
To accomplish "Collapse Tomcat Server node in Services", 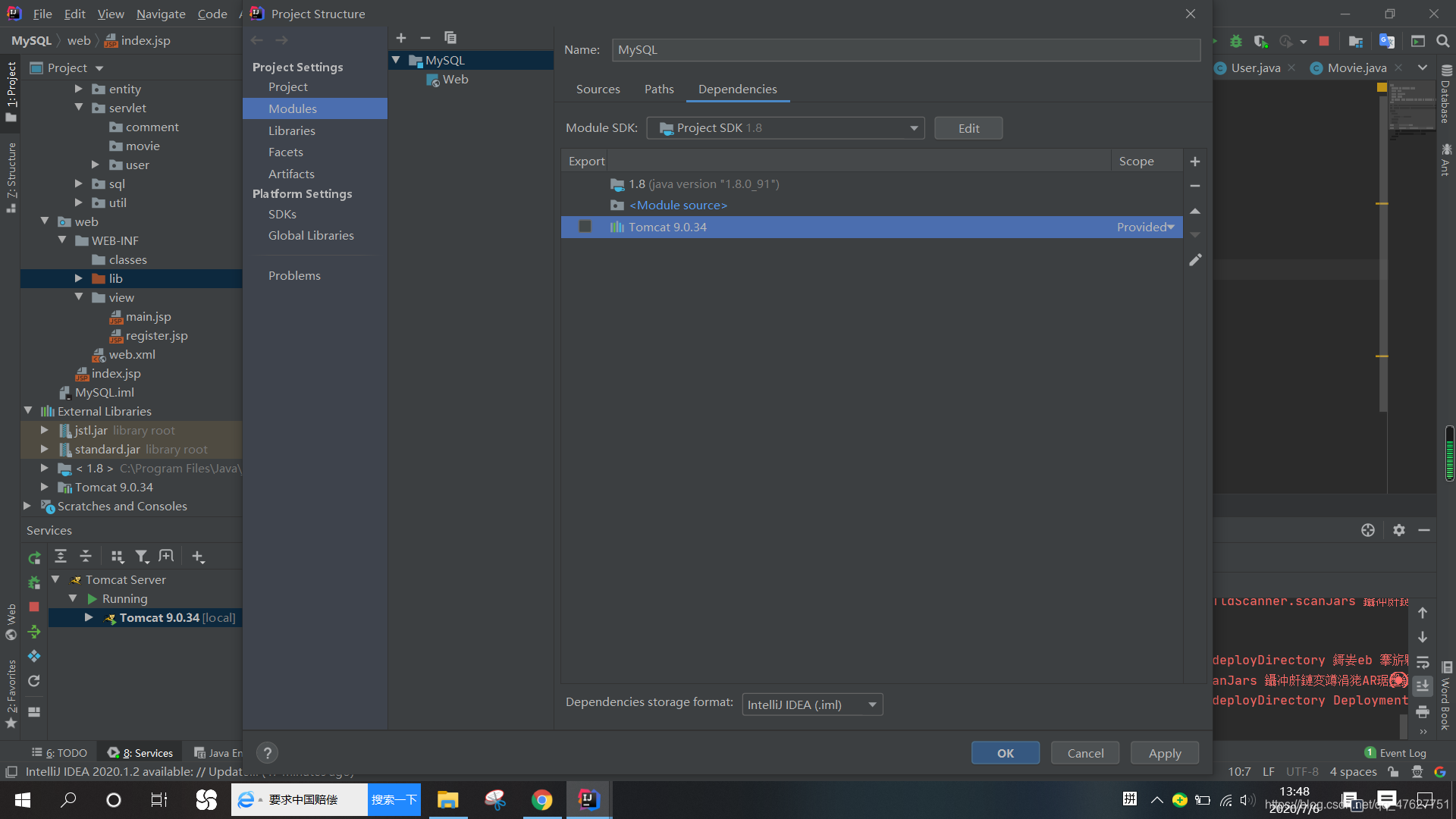I will pyautogui.click(x=55, y=579).
